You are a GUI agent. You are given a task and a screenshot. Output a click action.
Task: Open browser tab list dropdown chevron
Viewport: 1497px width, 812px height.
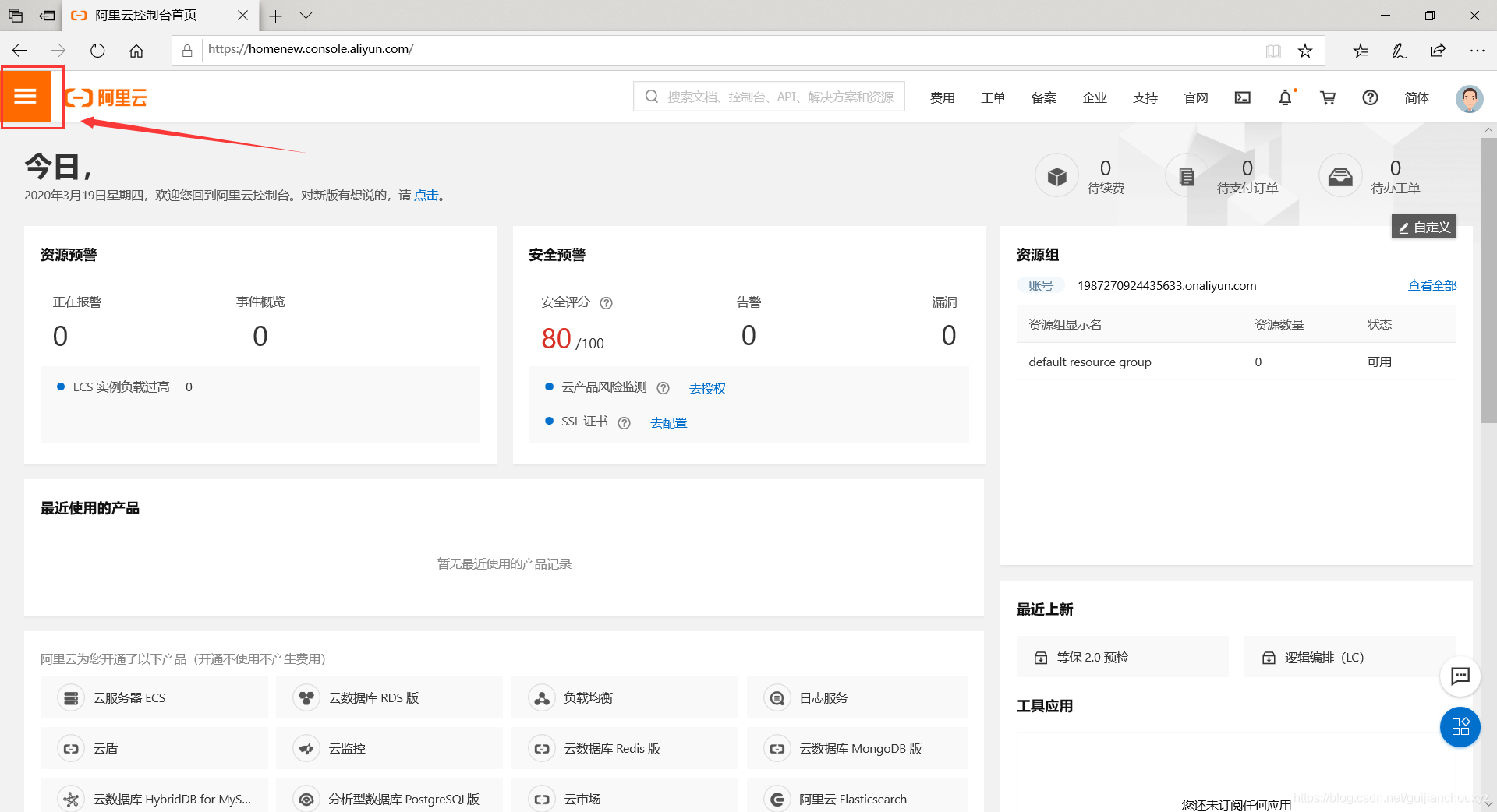point(306,16)
